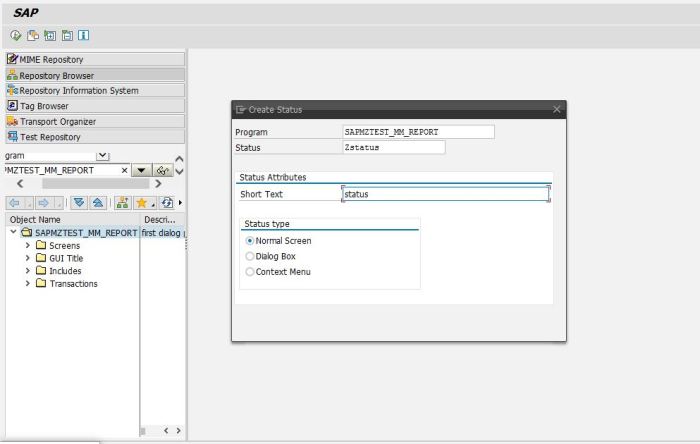Expand the GUI Title folder node
700x444 pixels.
[x=28, y=258]
